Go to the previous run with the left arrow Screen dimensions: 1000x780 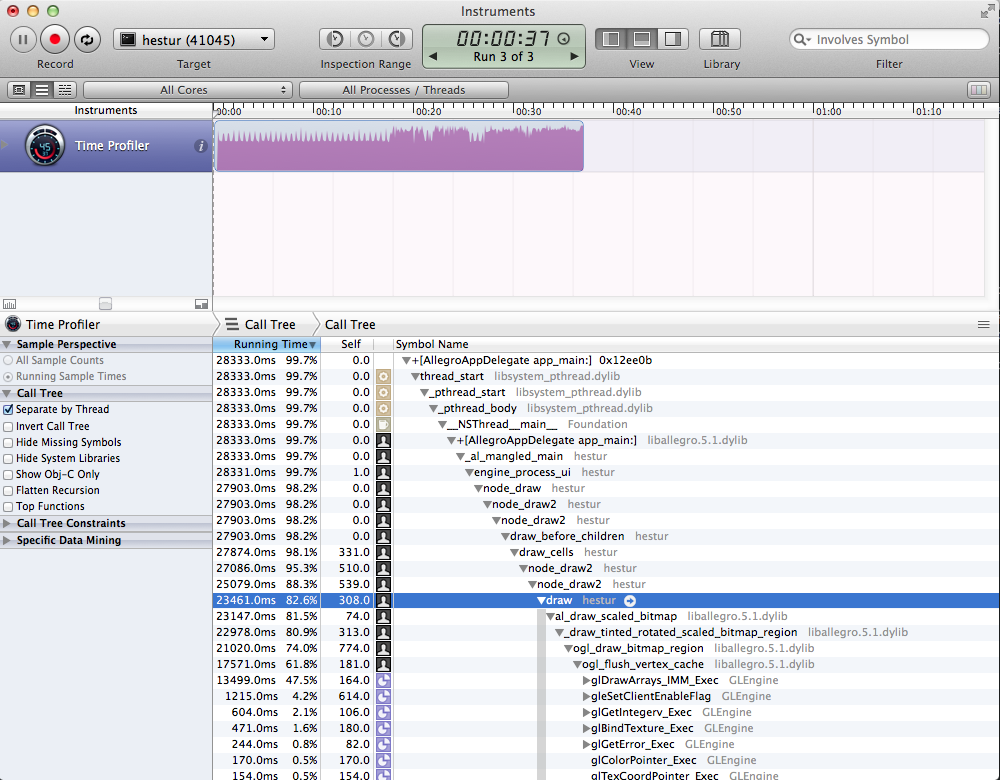(433, 57)
